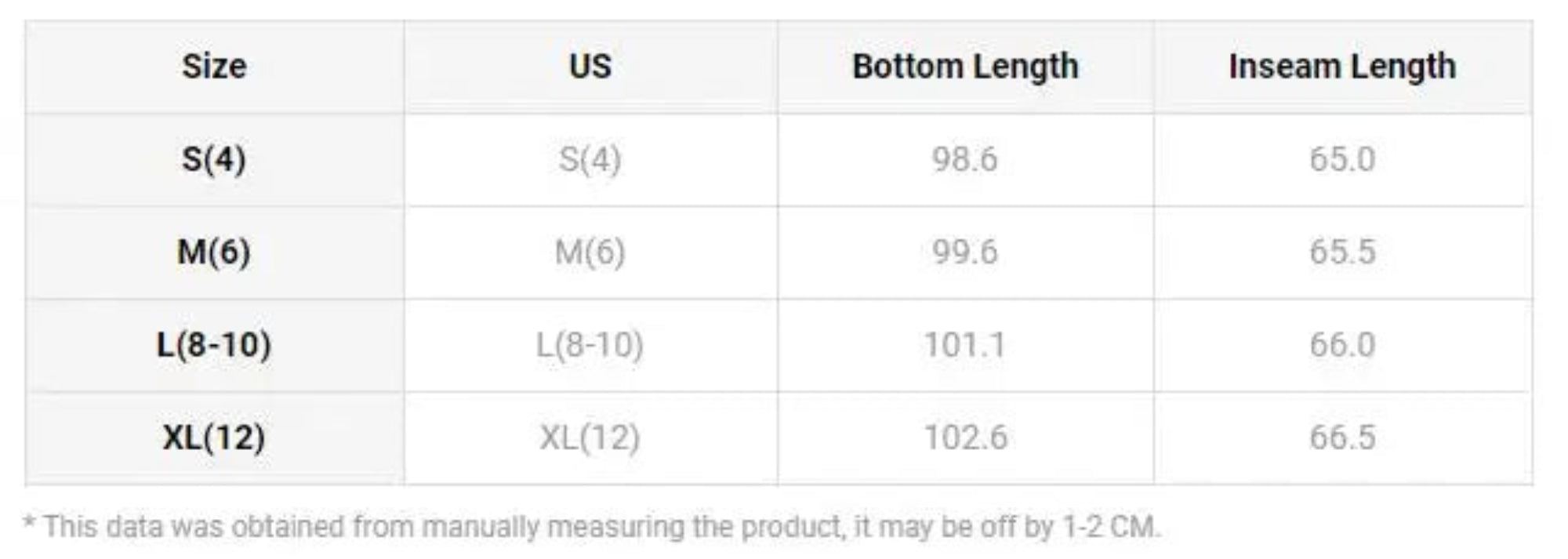
Task: Click bottom length value 98.6
Action: coord(965,159)
